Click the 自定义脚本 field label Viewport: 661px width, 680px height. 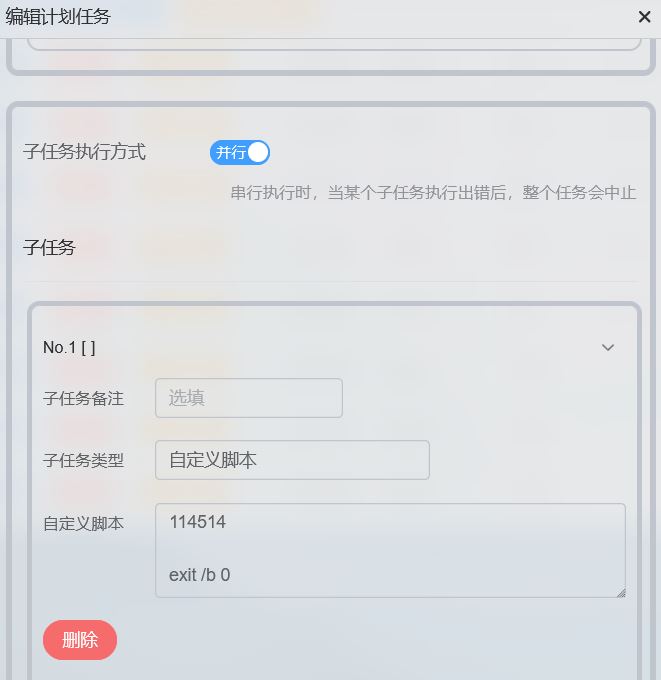pyautogui.click(x=83, y=523)
